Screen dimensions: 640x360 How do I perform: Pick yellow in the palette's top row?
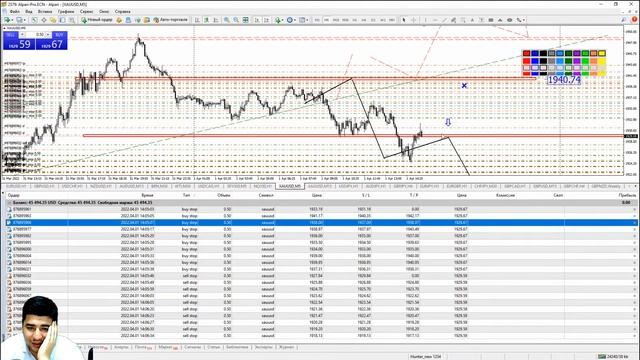tap(602, 53)
